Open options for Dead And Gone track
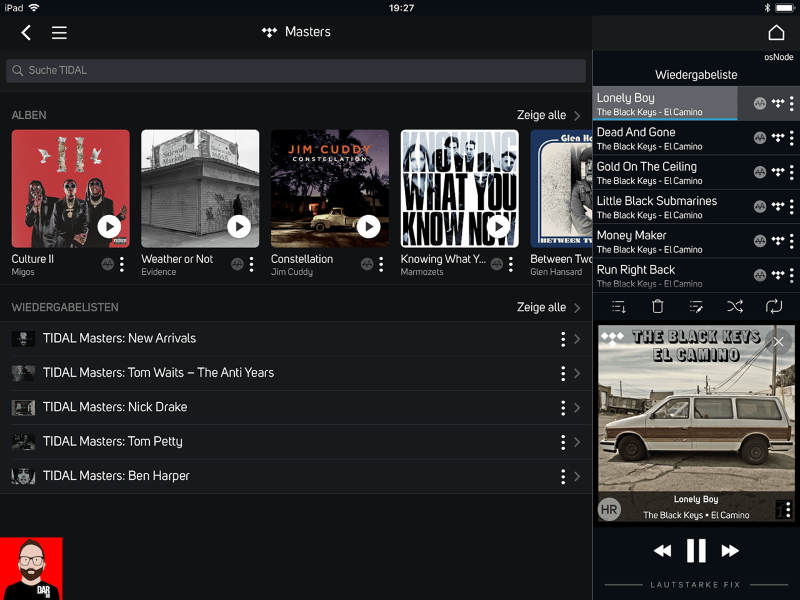This screenshot has width=800, height=600. pos(791,138)
